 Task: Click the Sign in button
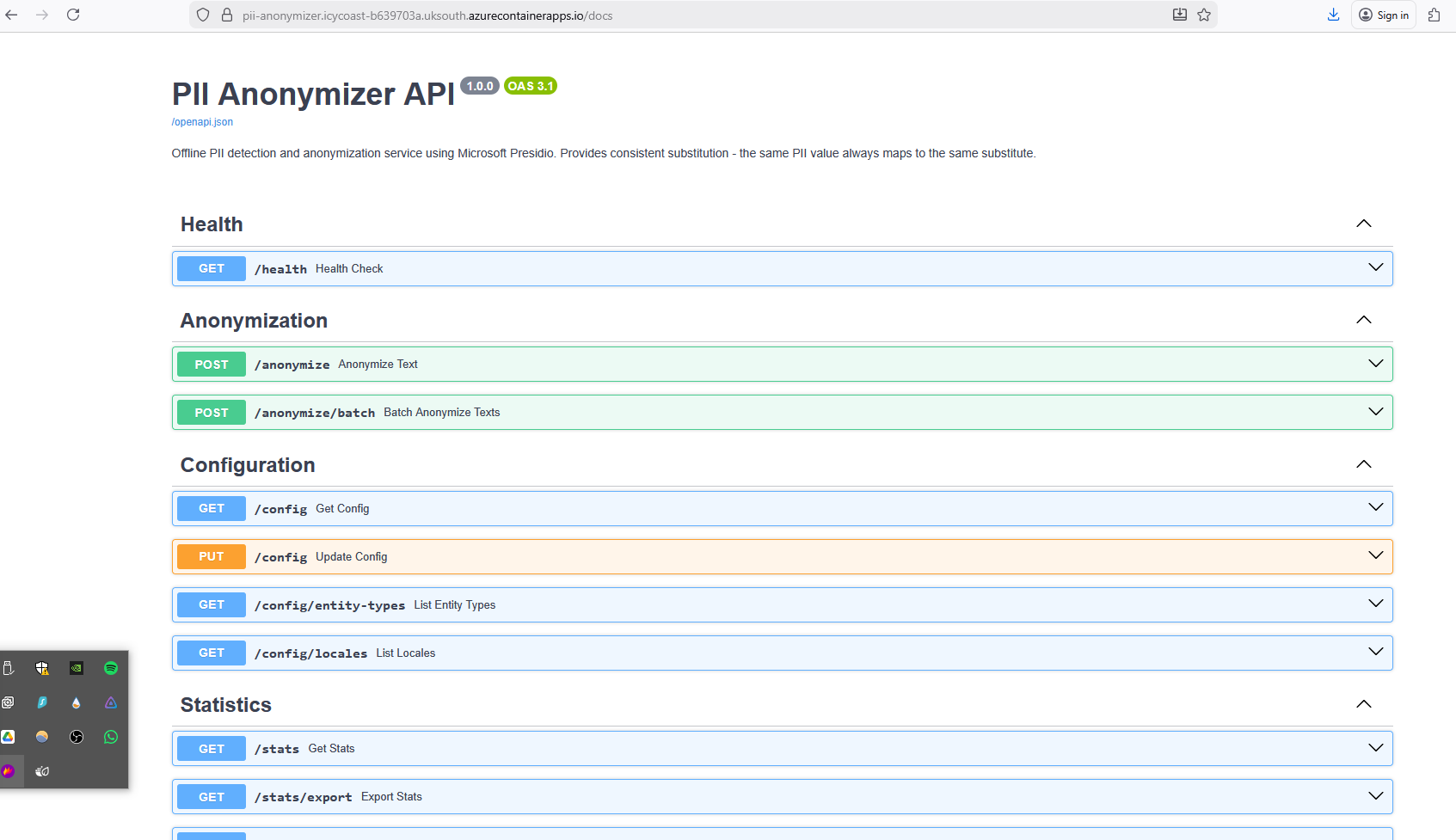coord(1383,15)
